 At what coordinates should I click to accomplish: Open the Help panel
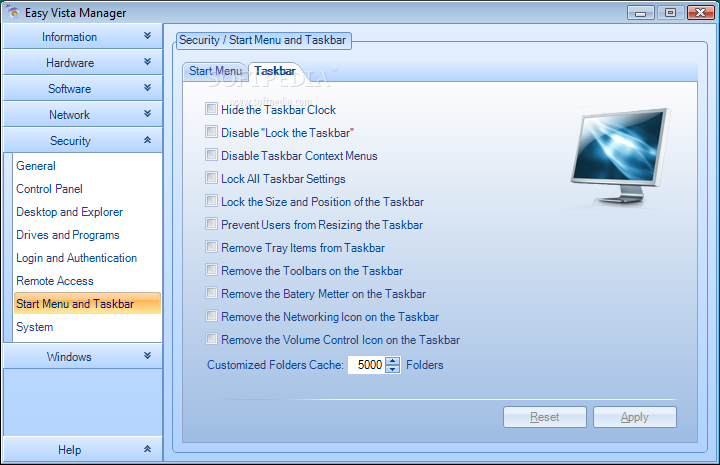(83, 449)
